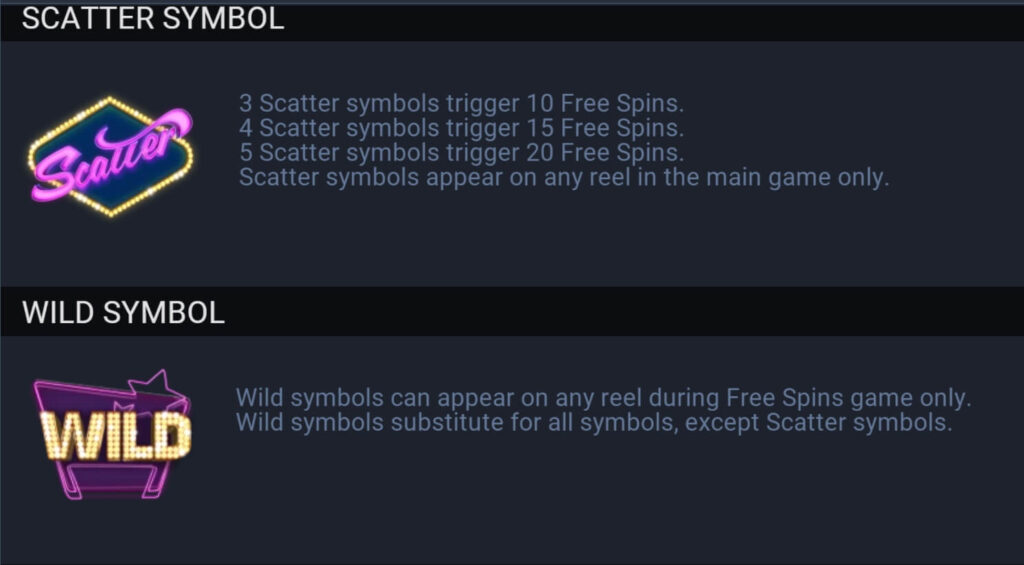The height and width of the screenshot is (565, 1024).
Task: Click the golden WILD lettering
Action: pyautogui.click(x=116, y=435)
